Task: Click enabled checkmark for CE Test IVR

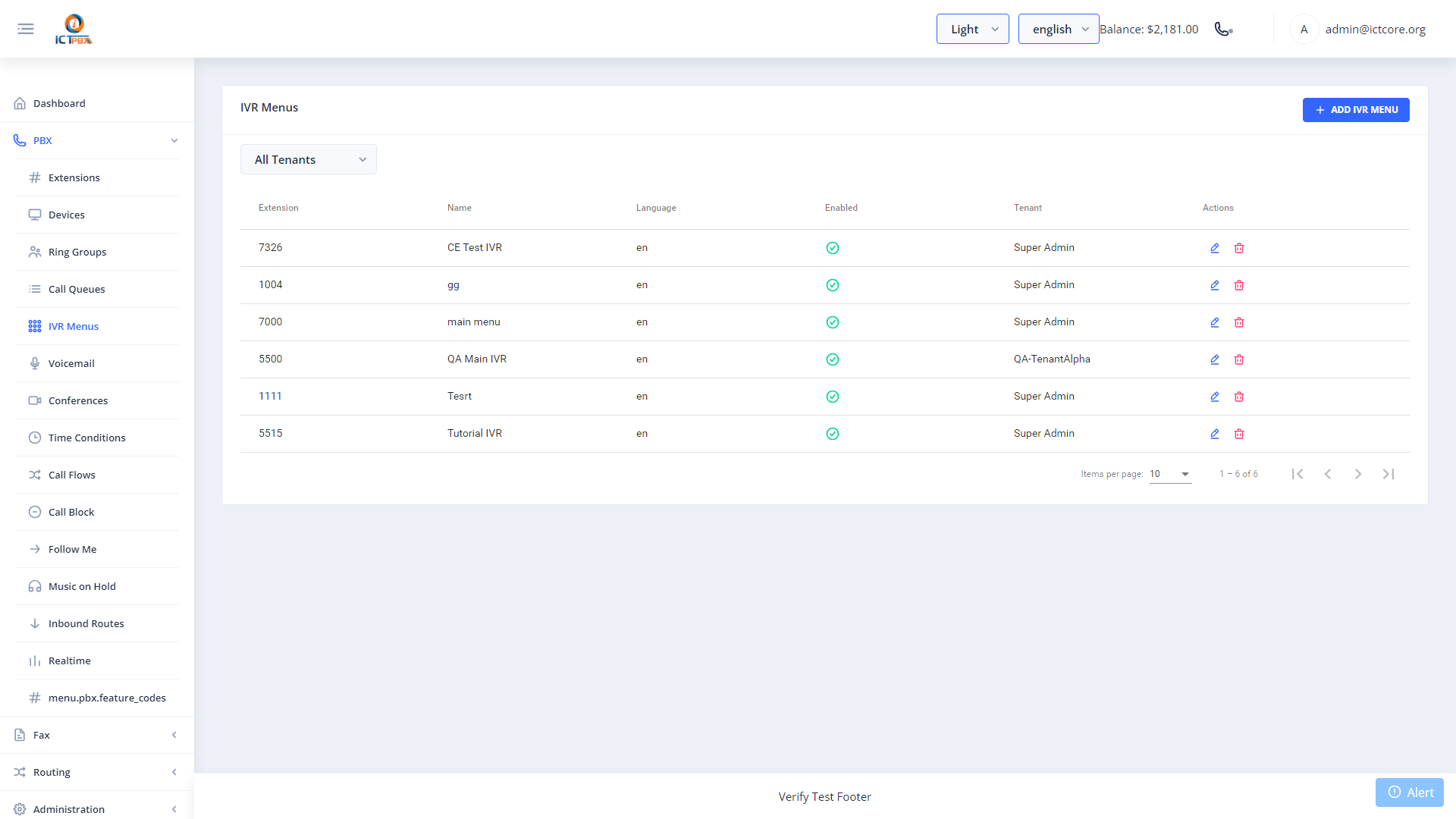Action: [x=833, y=248]
